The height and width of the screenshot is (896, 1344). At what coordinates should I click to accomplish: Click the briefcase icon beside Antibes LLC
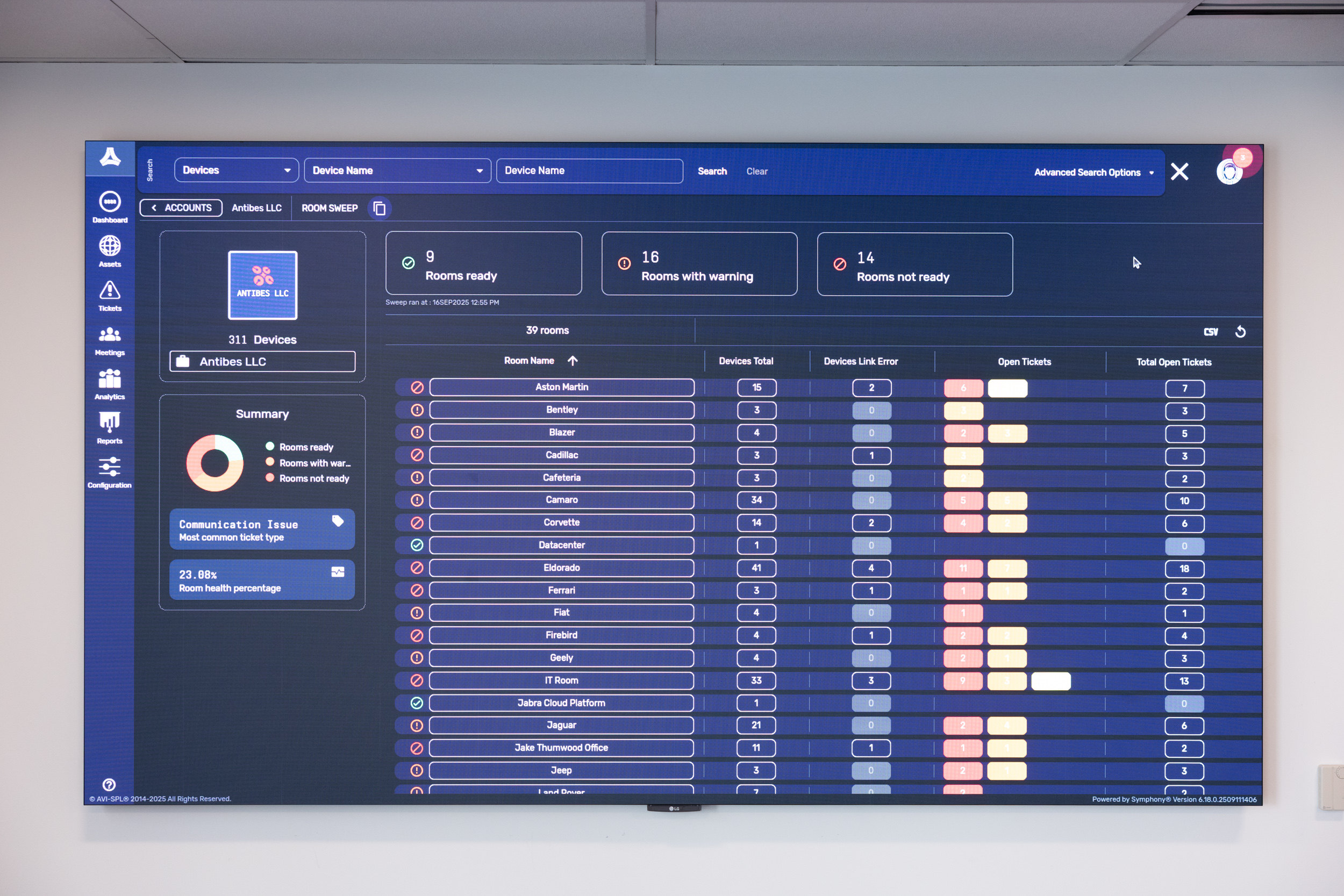tap(183, 361)
